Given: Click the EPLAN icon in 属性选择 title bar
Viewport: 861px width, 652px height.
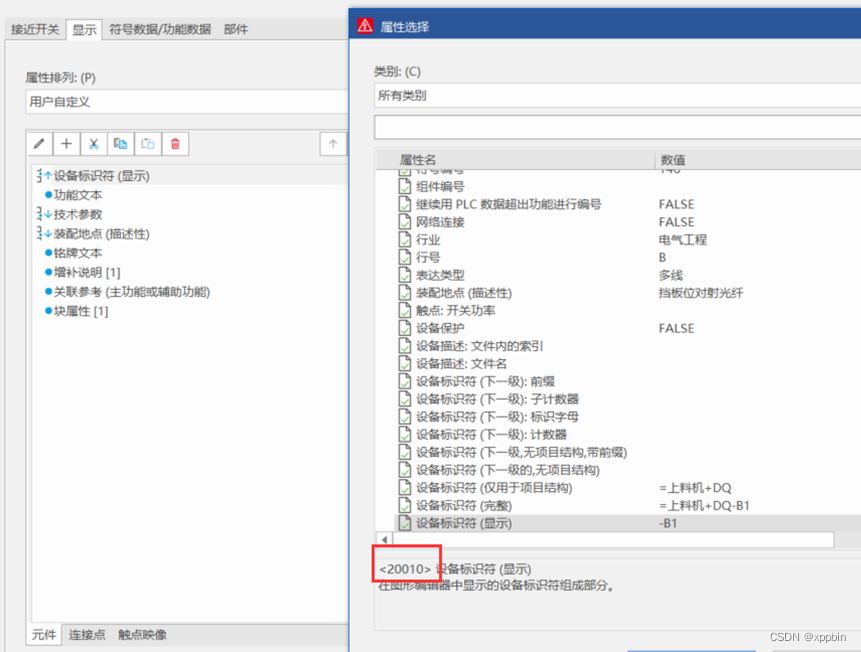Looking at the screenshot, I should [366, 26].
